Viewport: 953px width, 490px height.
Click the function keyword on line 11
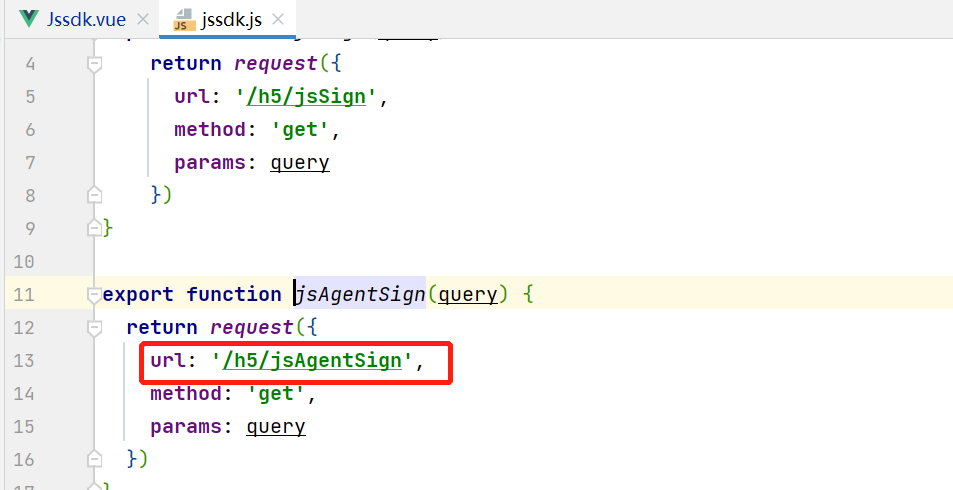coord(234,294)
